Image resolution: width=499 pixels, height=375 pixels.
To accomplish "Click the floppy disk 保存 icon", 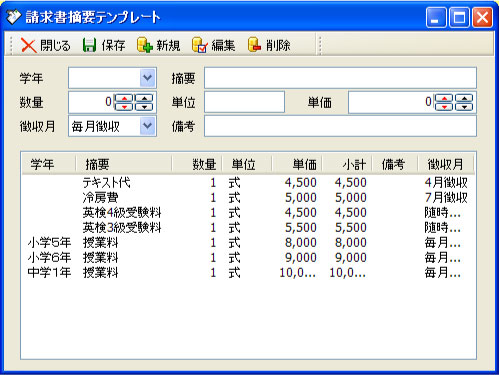I will 89,45.
